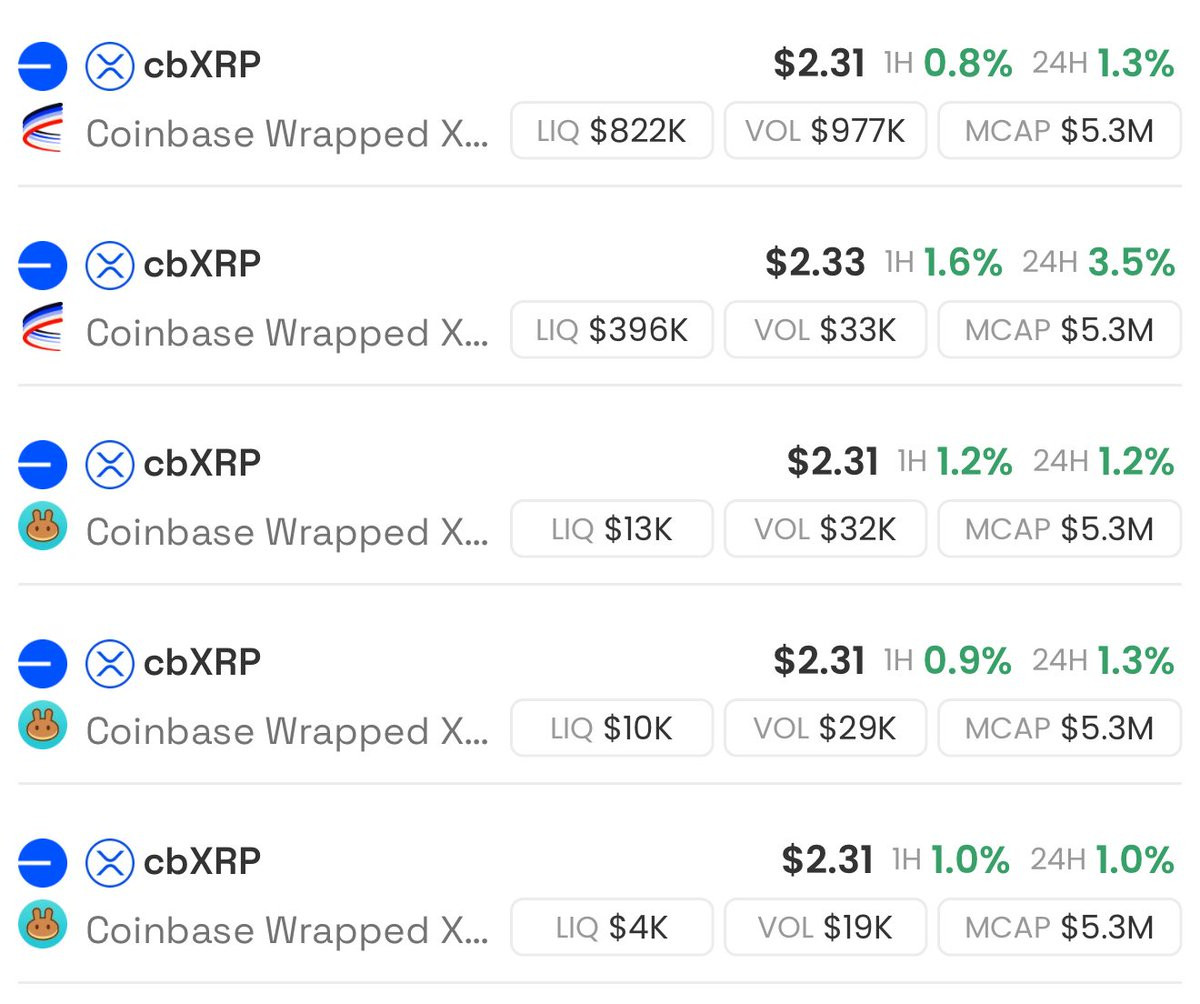The height and width of the screenshot is (1004, 1200).
Task: Click the Base chain icon in the first row
Action: (42, 67)
